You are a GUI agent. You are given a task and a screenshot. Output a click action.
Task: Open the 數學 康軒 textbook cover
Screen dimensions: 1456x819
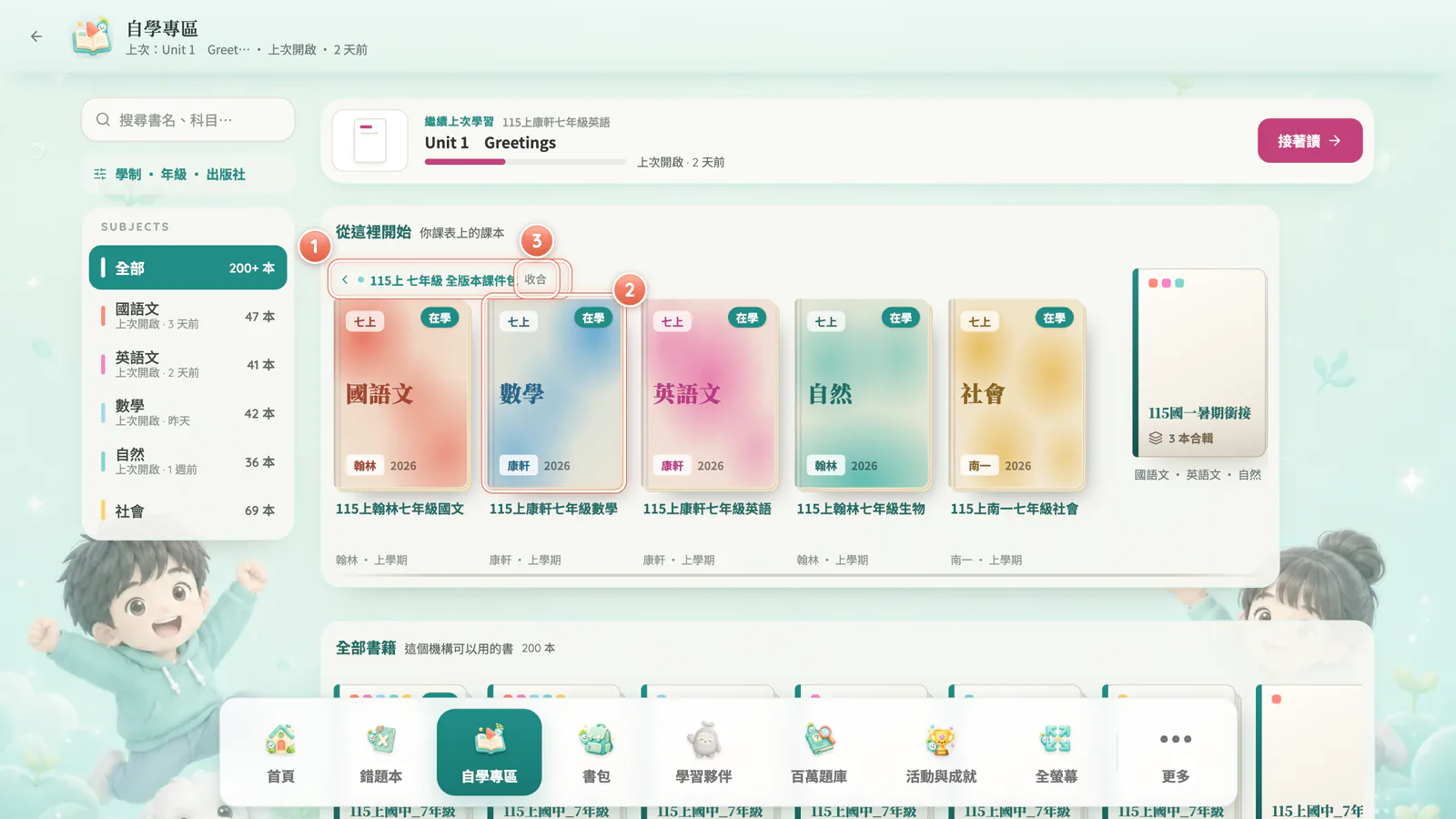point(554,393)
